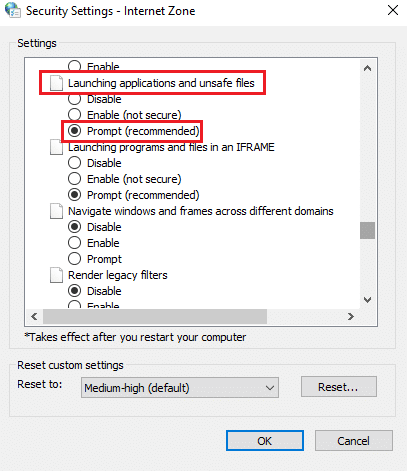This screenshot has width=407, height=471.
Task: Click the scroll up arrow in settings list
Action: click(367, 68)
